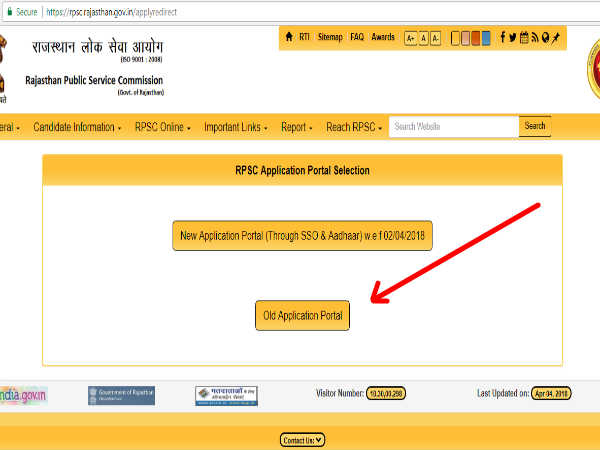Expand the Candidate Information menu
The height and width of the screenshot is (450, 600).
click(x=77, y=127)
